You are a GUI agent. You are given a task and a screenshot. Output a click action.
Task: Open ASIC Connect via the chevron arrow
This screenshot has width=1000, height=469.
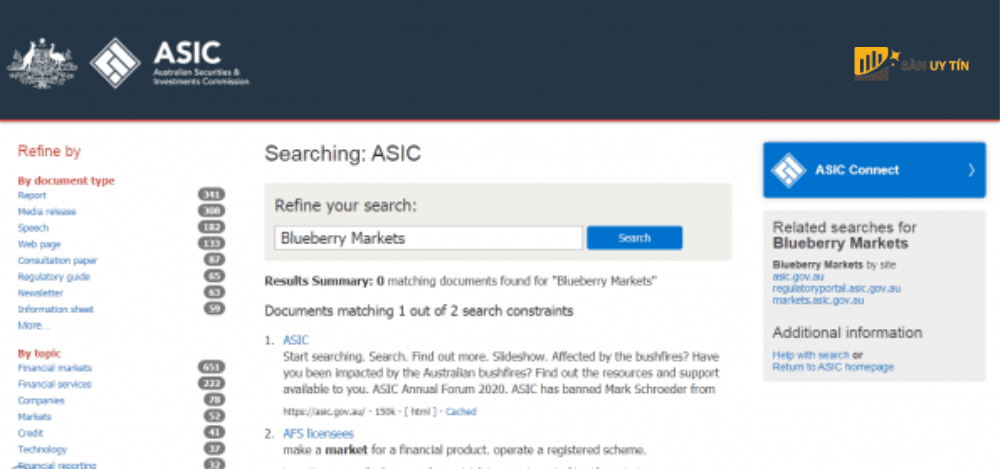click(x=971, y=170)
